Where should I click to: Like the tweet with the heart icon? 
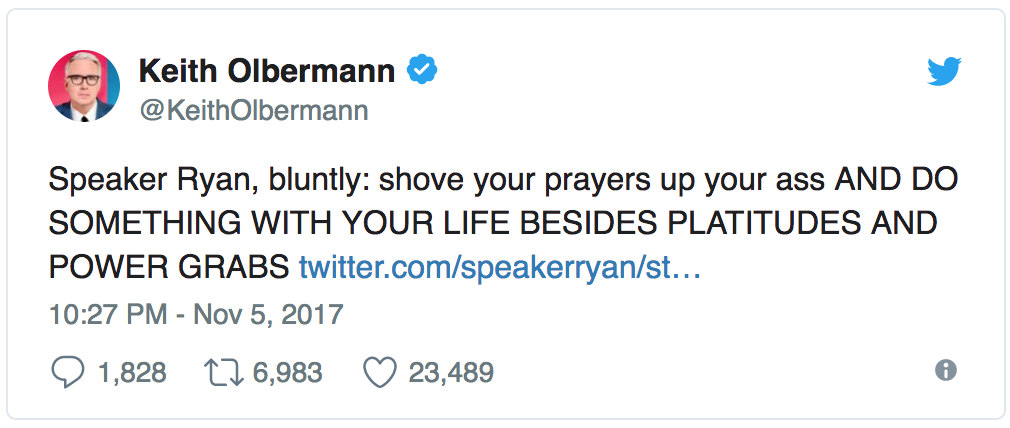(379, 373)
